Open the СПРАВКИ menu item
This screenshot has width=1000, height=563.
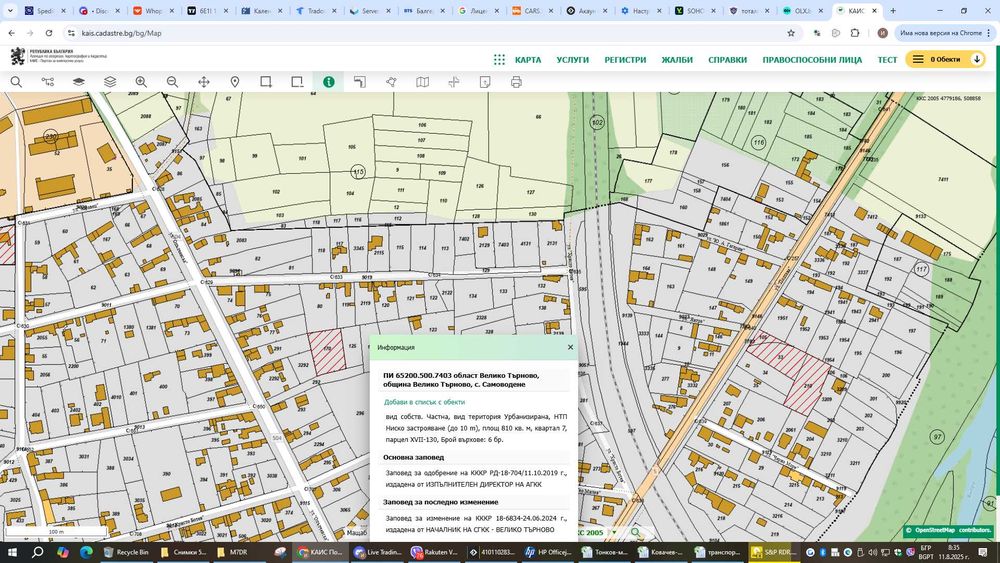pos(727,60)
